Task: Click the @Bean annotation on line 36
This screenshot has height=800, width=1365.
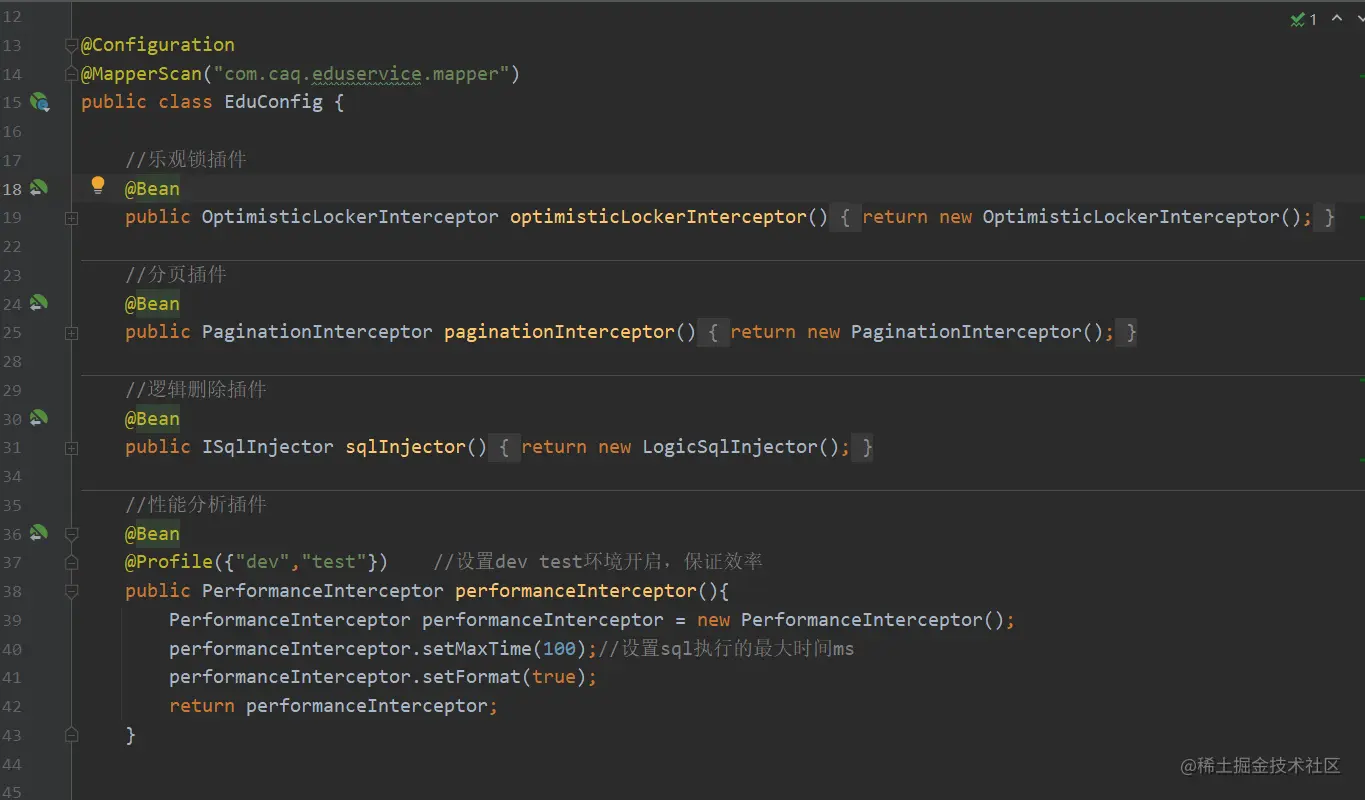Action: pyautogui.click(x=152, y=534)
